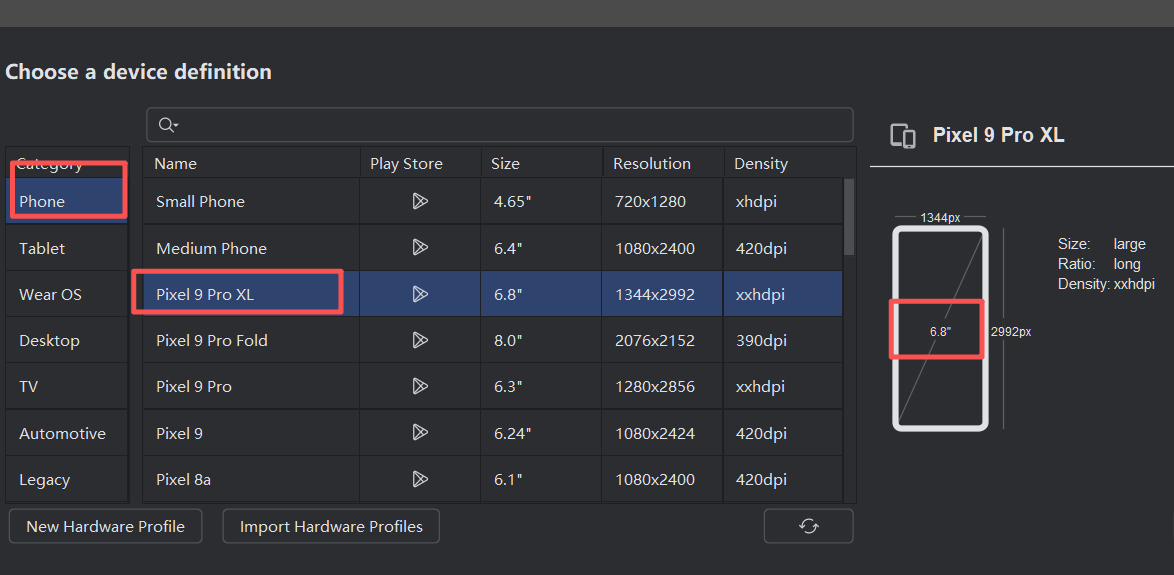Click Play Store icon for Pixel 8a
The width and height of the screenshot is (1174, 575).
420,479
